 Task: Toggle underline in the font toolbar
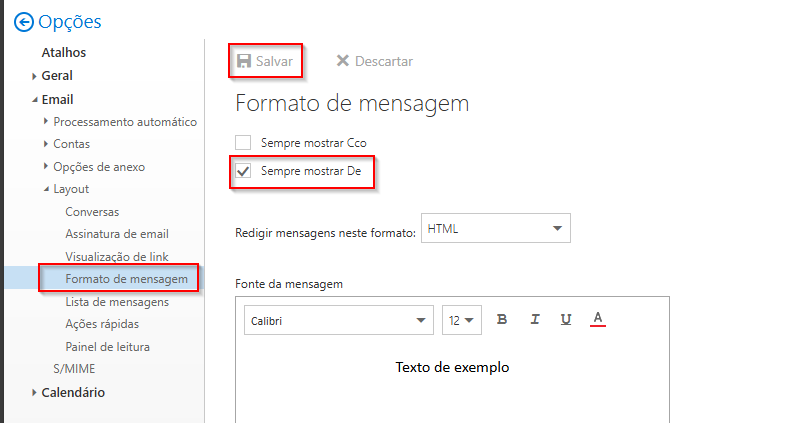pyautogui.click(x=566, y=320)
